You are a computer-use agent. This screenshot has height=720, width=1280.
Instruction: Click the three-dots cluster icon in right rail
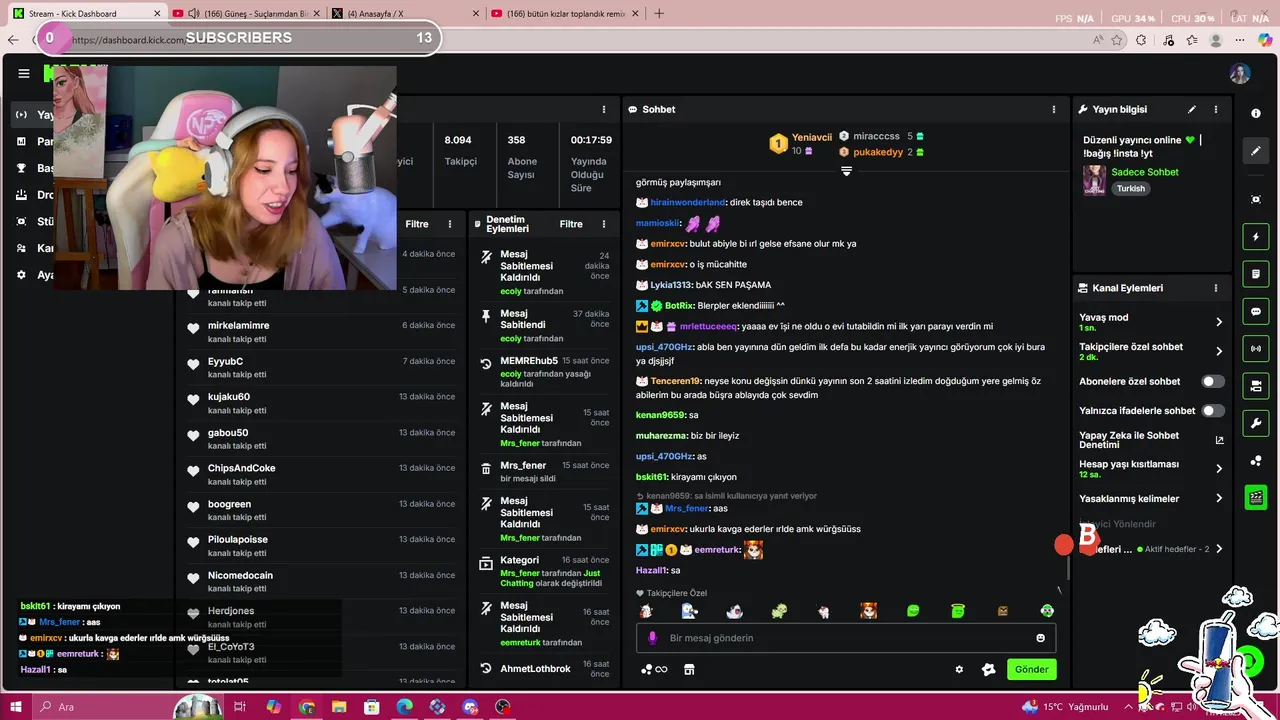click(x=1256, y=460)
